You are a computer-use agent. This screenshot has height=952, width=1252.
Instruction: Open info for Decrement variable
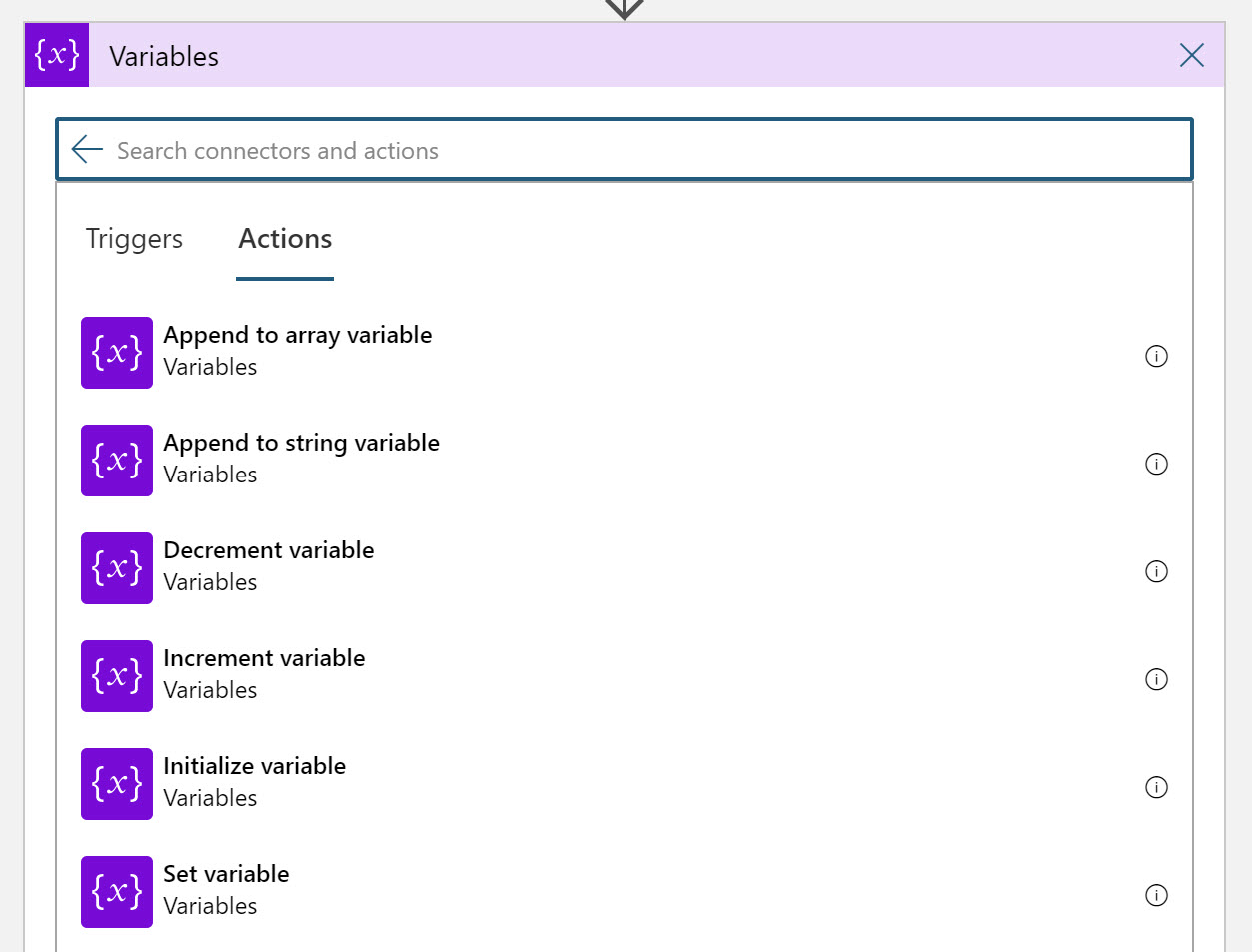click(1156, 571)
